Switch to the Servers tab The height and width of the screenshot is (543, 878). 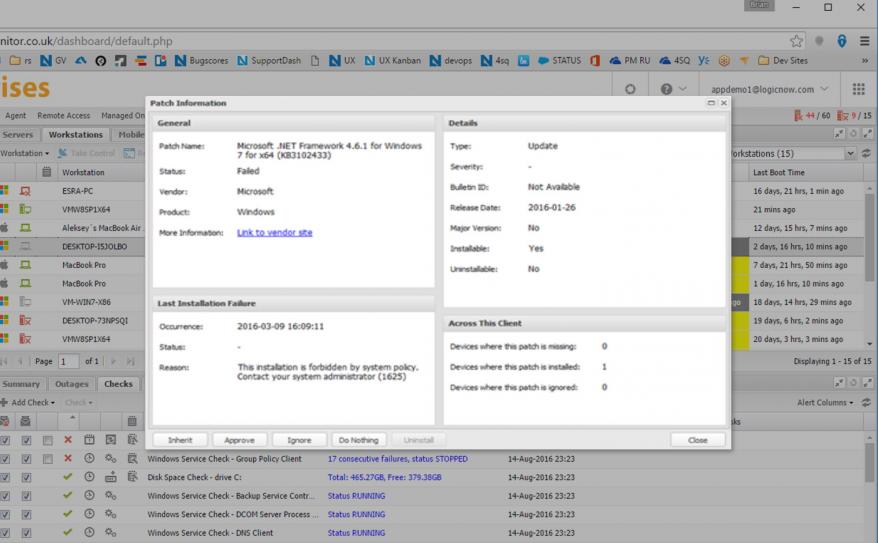pos(18,134)
